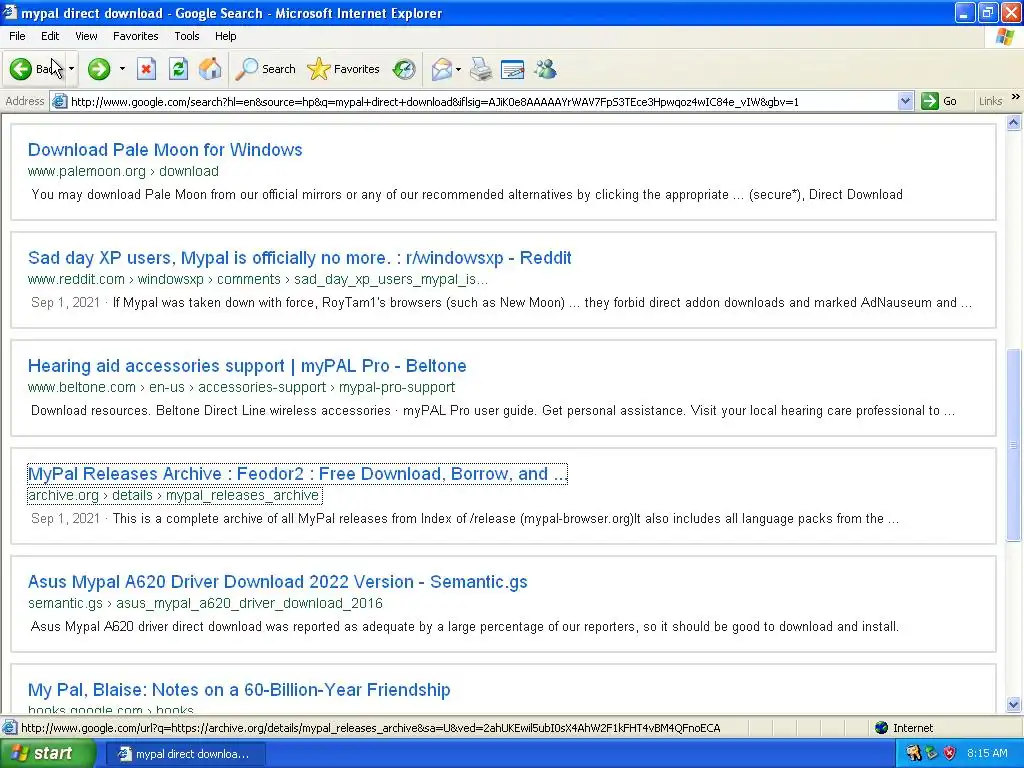Expand the Mail dropdown arrow
1024x768 pixels.
(458, 69)
